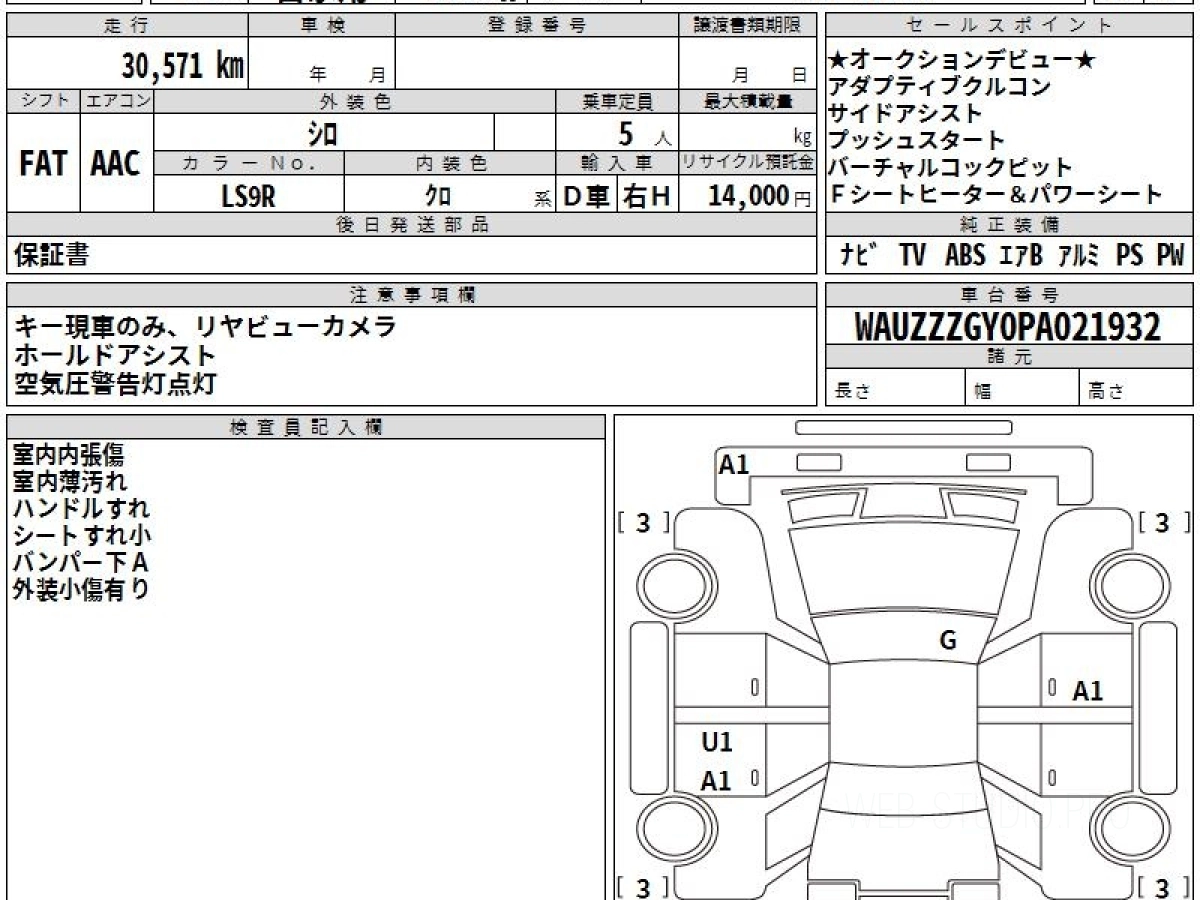
Task: Select the 室内薄汚れ inspector note
Action: (69, 483)
